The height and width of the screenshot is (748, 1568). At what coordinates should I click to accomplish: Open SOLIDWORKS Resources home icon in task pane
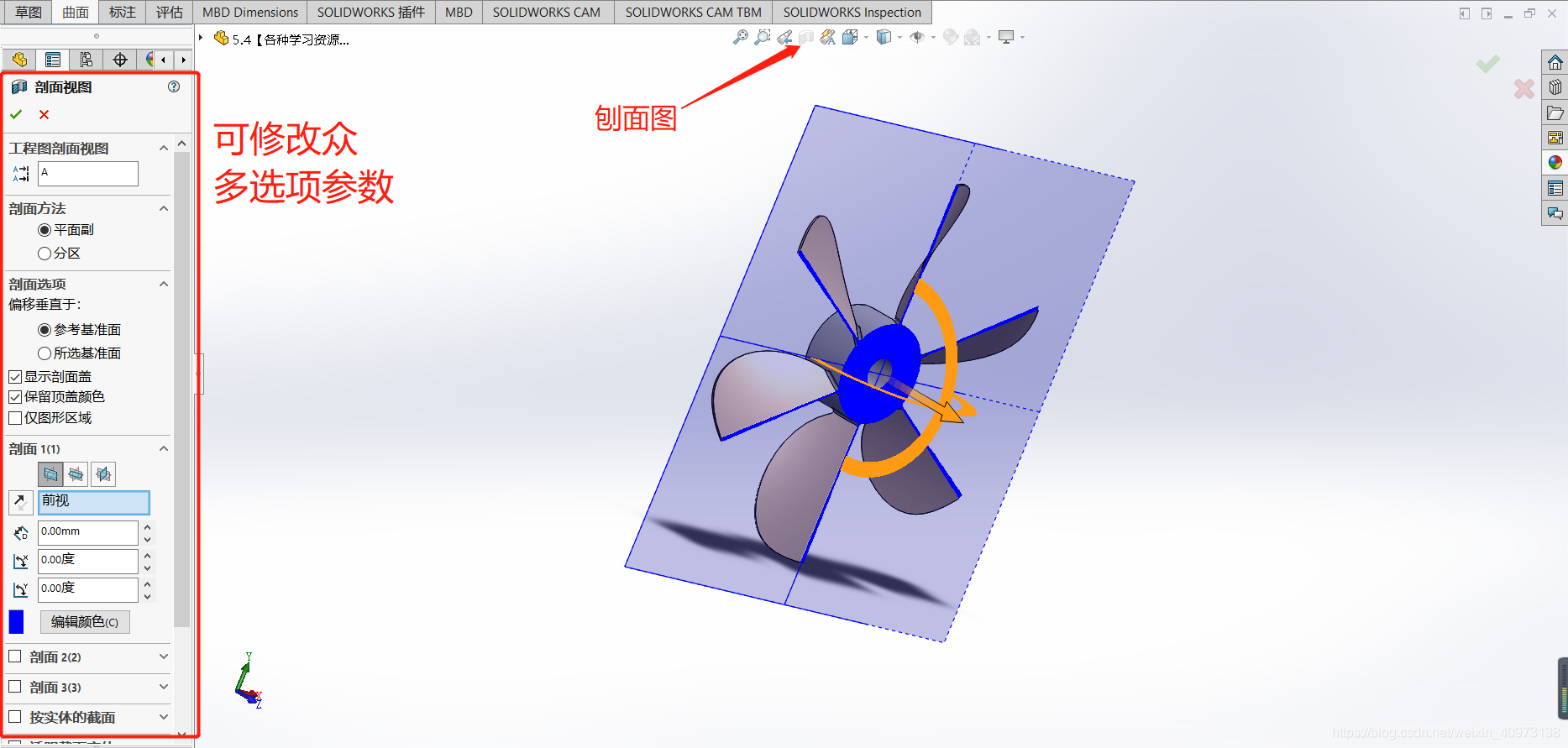1555,62
